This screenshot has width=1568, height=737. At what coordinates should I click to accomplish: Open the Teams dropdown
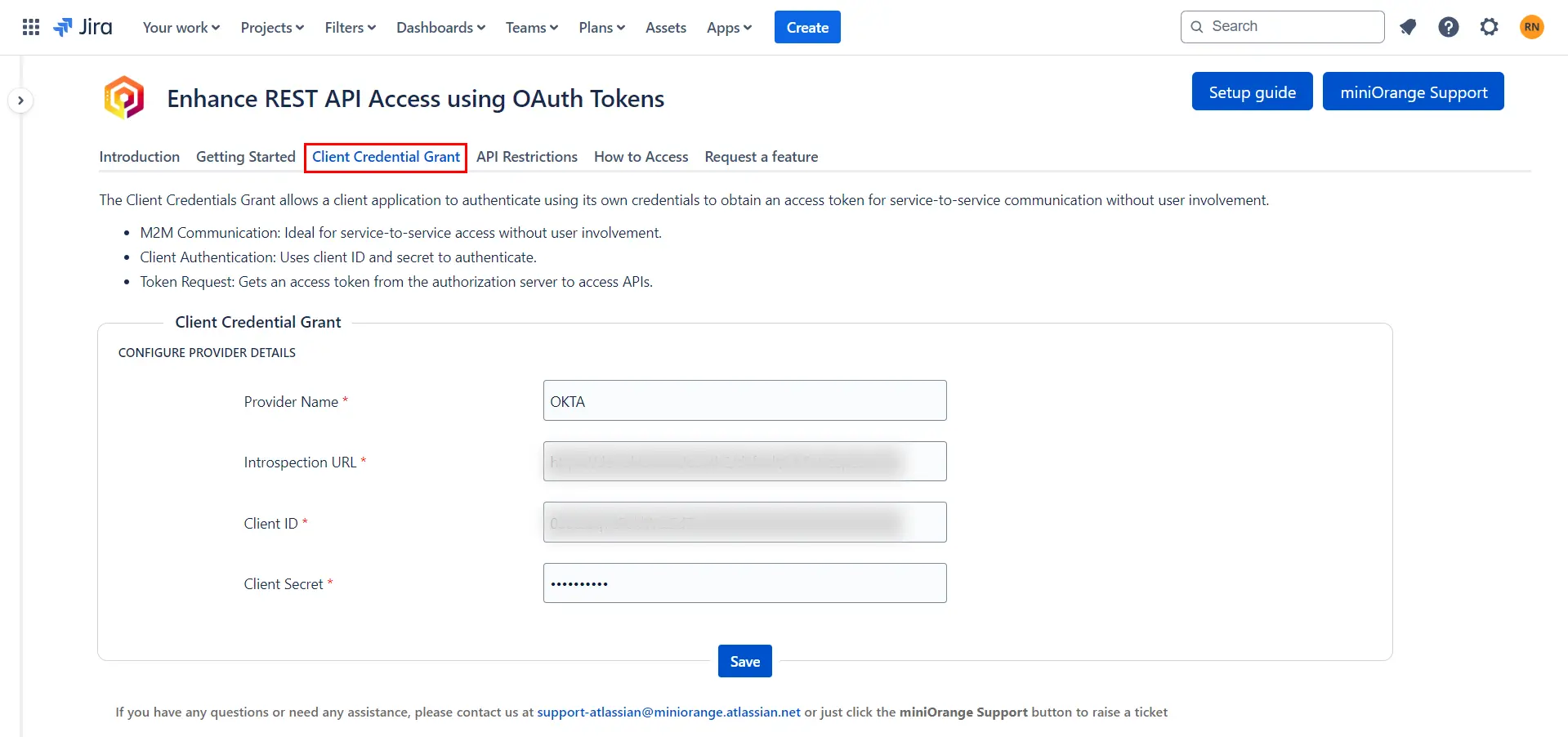(x=532, y=27)
